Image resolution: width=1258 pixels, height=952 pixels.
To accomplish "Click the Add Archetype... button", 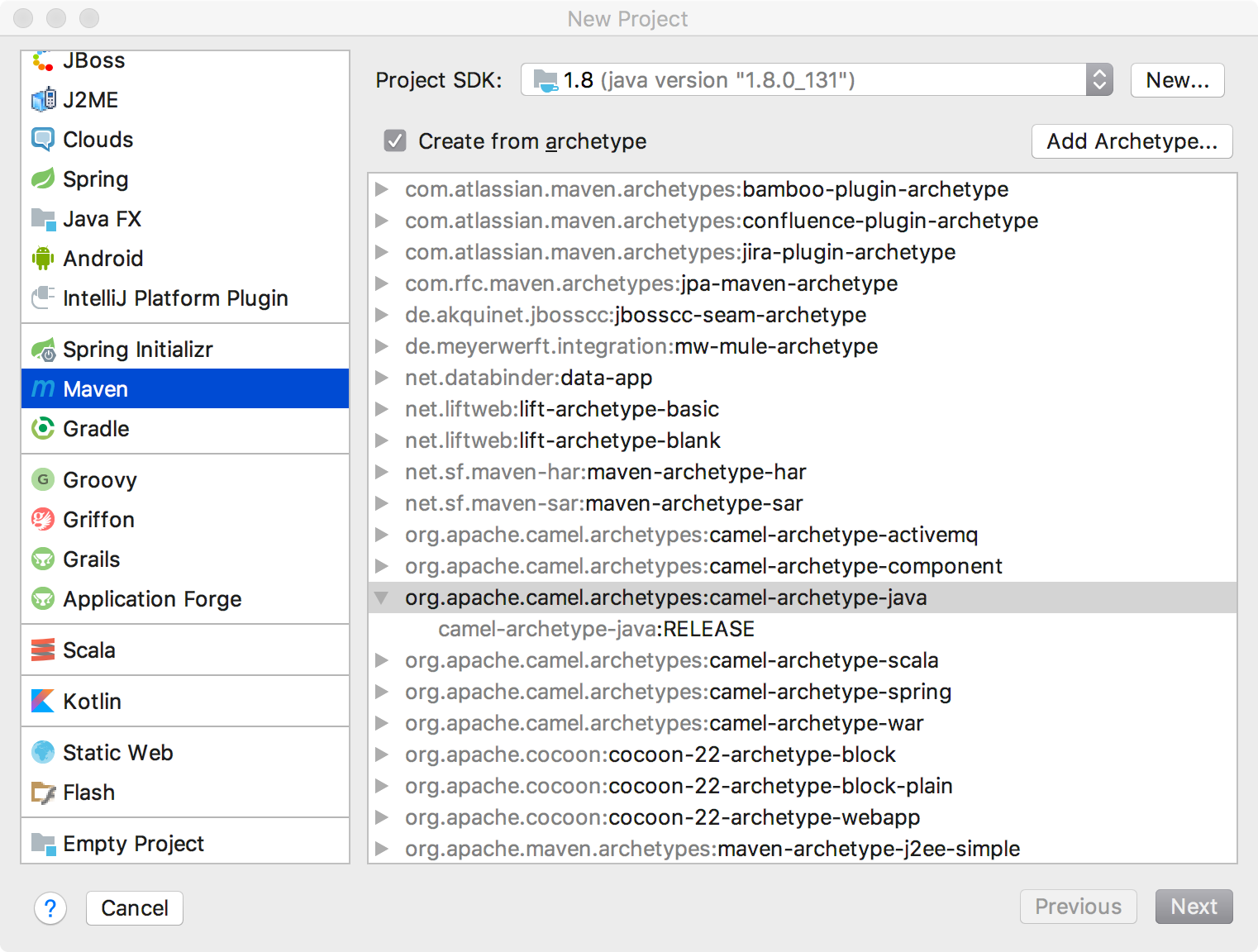I will (x=1132, y=141).
